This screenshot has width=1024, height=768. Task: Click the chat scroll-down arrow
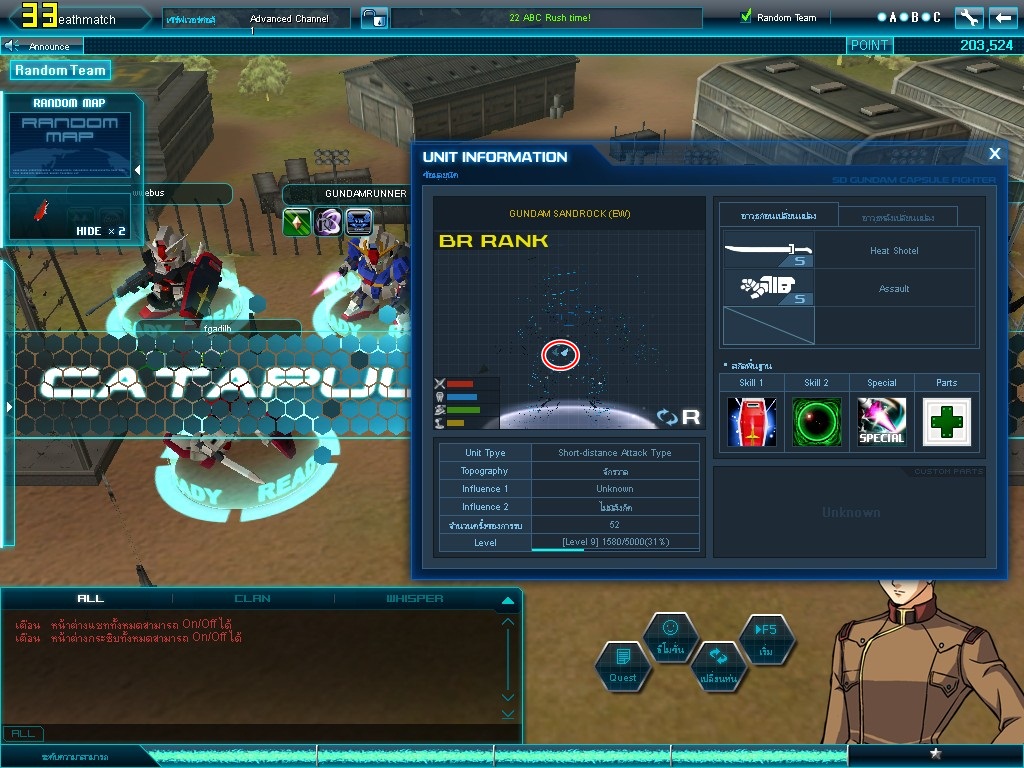507,697
